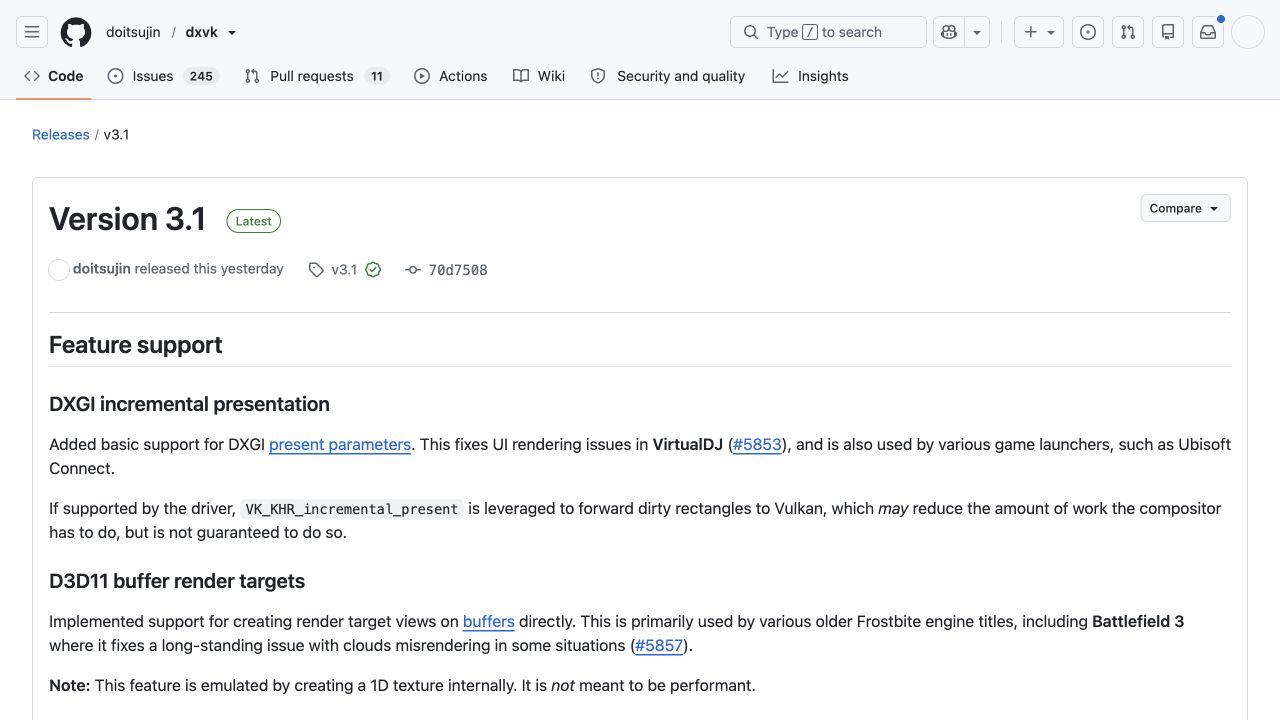
Task: Open the Insights tab
Action: click(811, 76)
